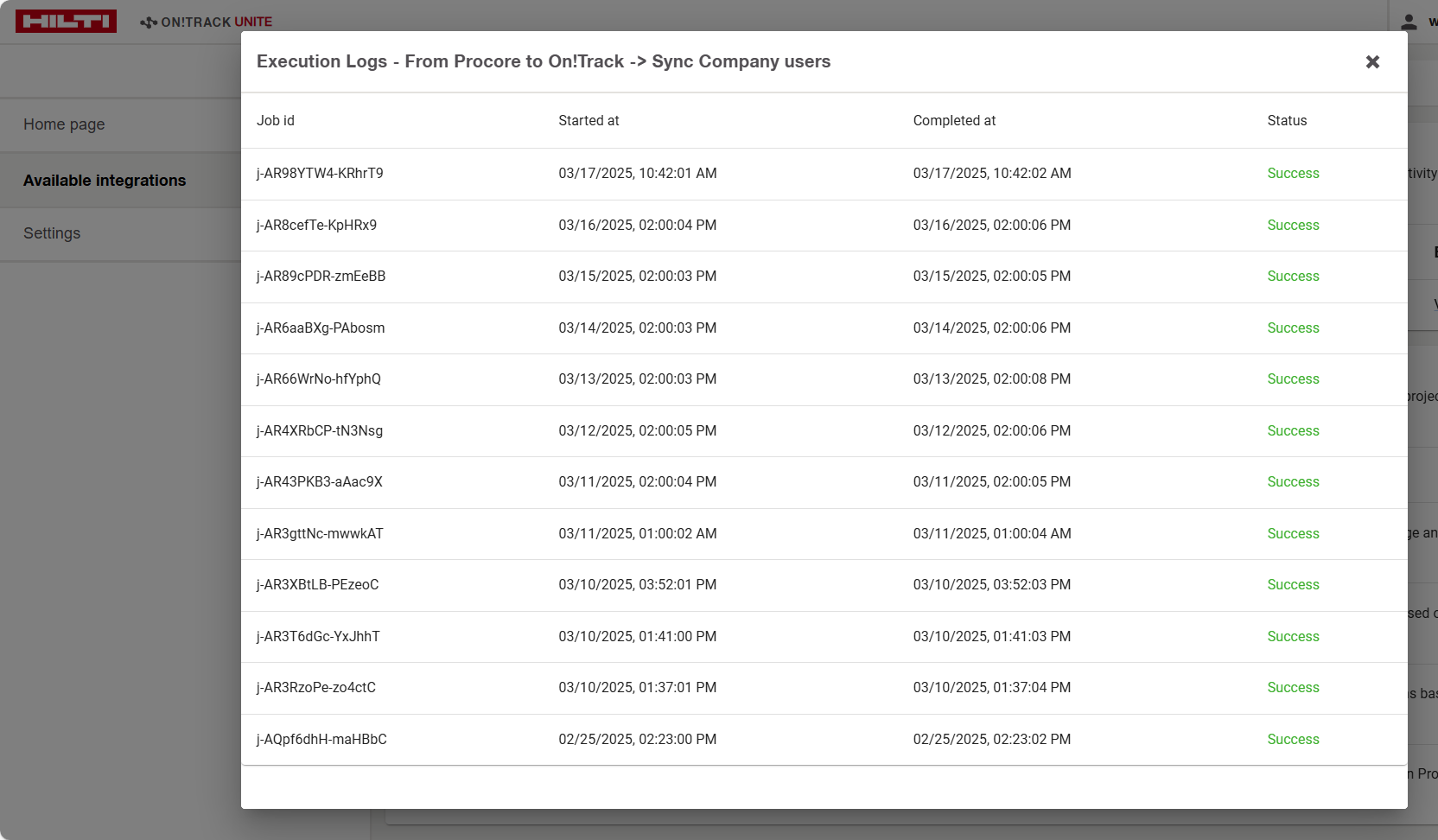Close the Execution Logs dialog

point(1372,62)
